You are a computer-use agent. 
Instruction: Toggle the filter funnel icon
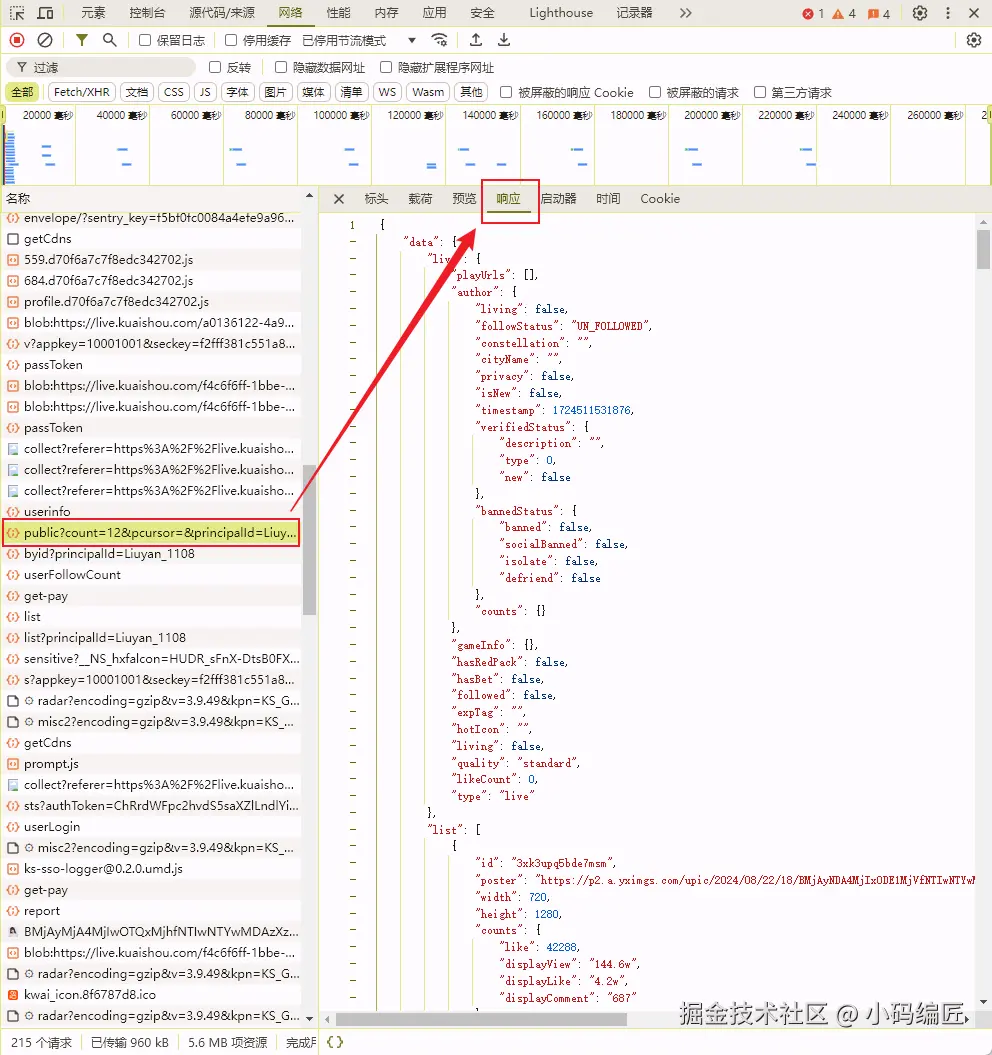81,40
